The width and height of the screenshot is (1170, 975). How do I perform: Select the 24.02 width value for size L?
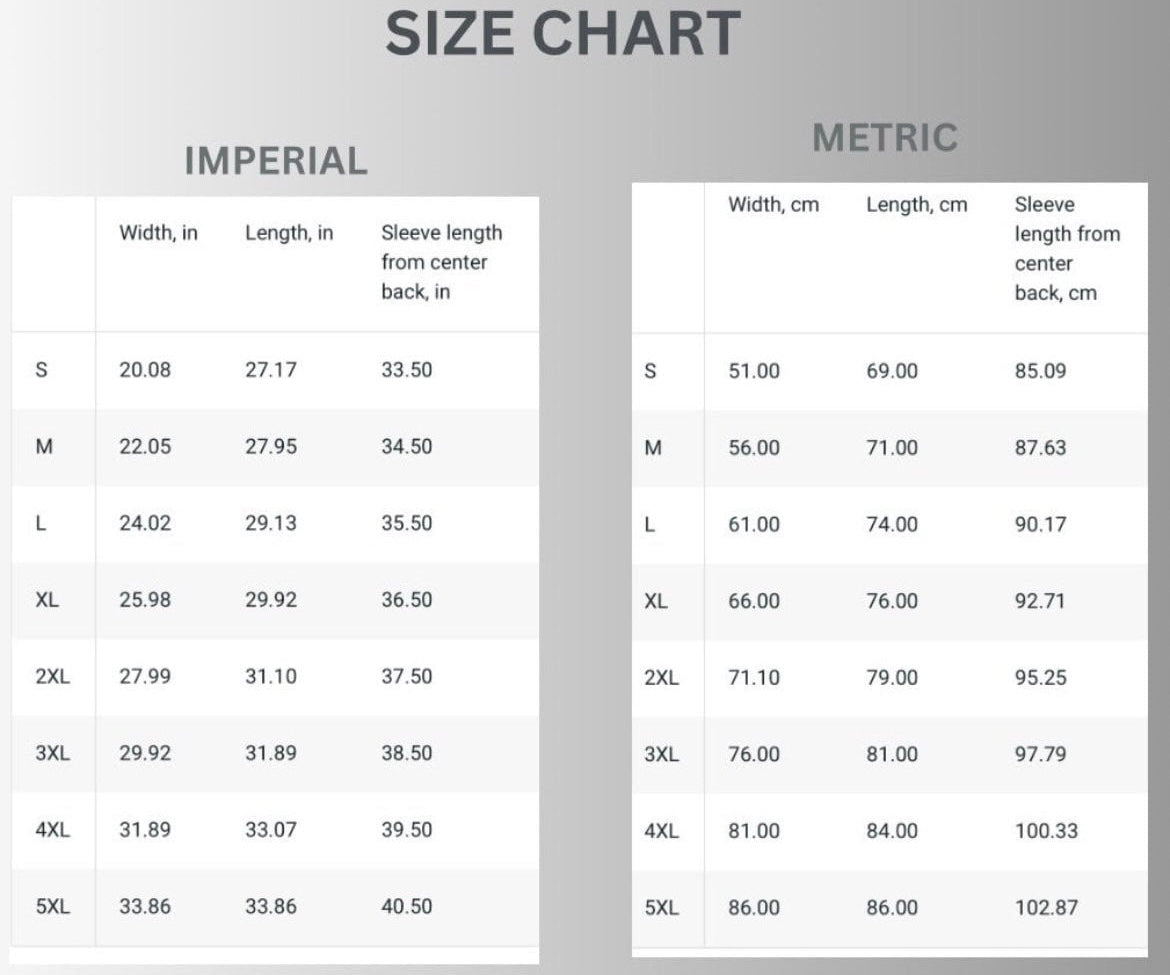pos(145,523)
